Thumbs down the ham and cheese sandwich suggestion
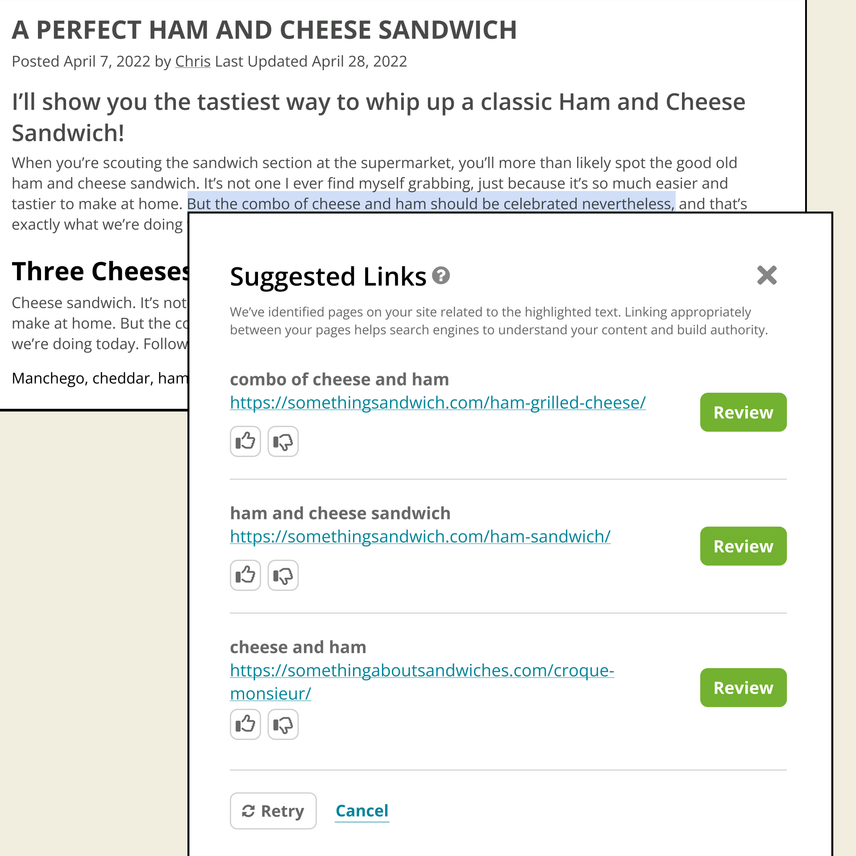 (x=283, y=575)
